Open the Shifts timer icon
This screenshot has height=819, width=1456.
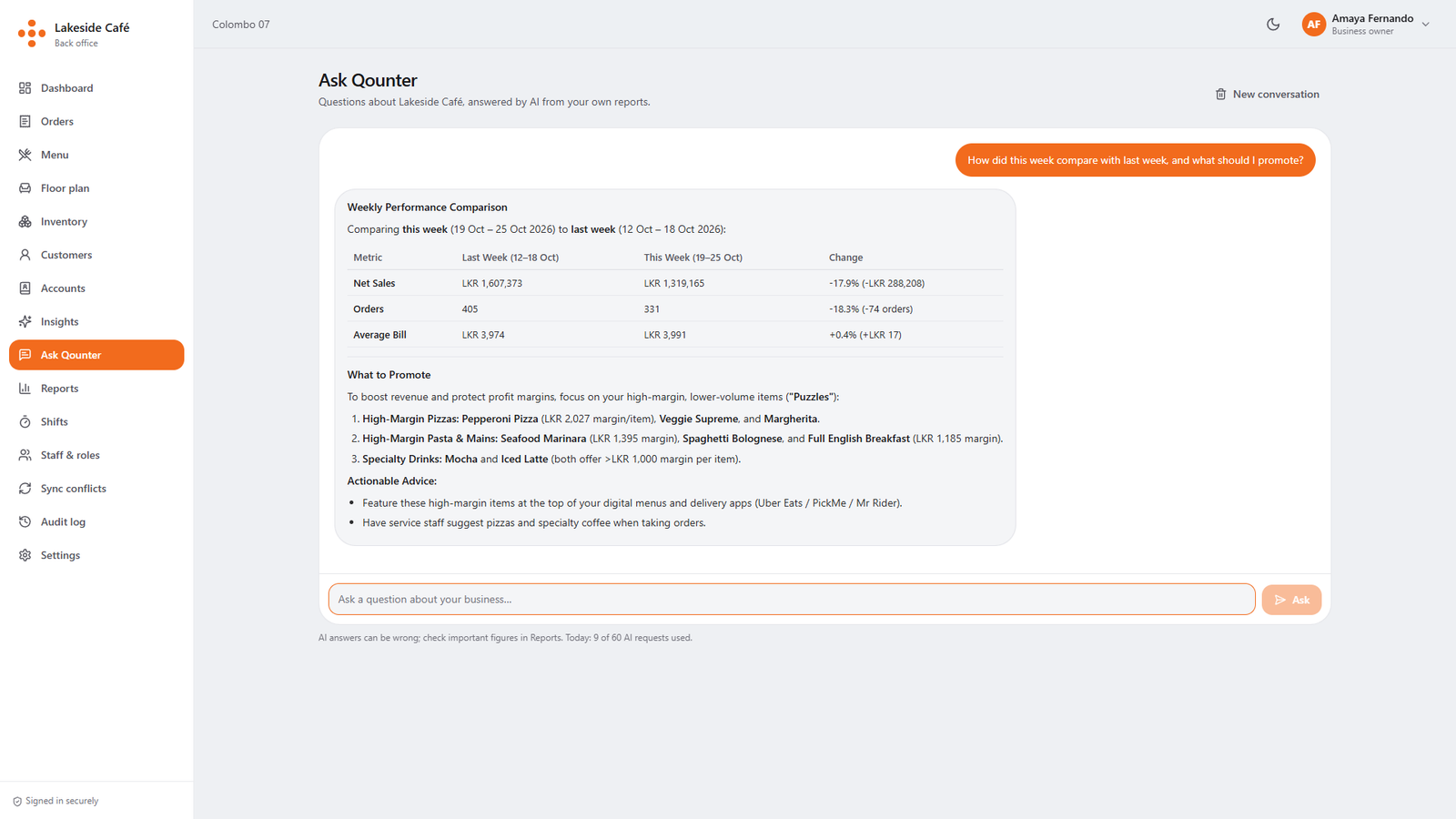25,422
